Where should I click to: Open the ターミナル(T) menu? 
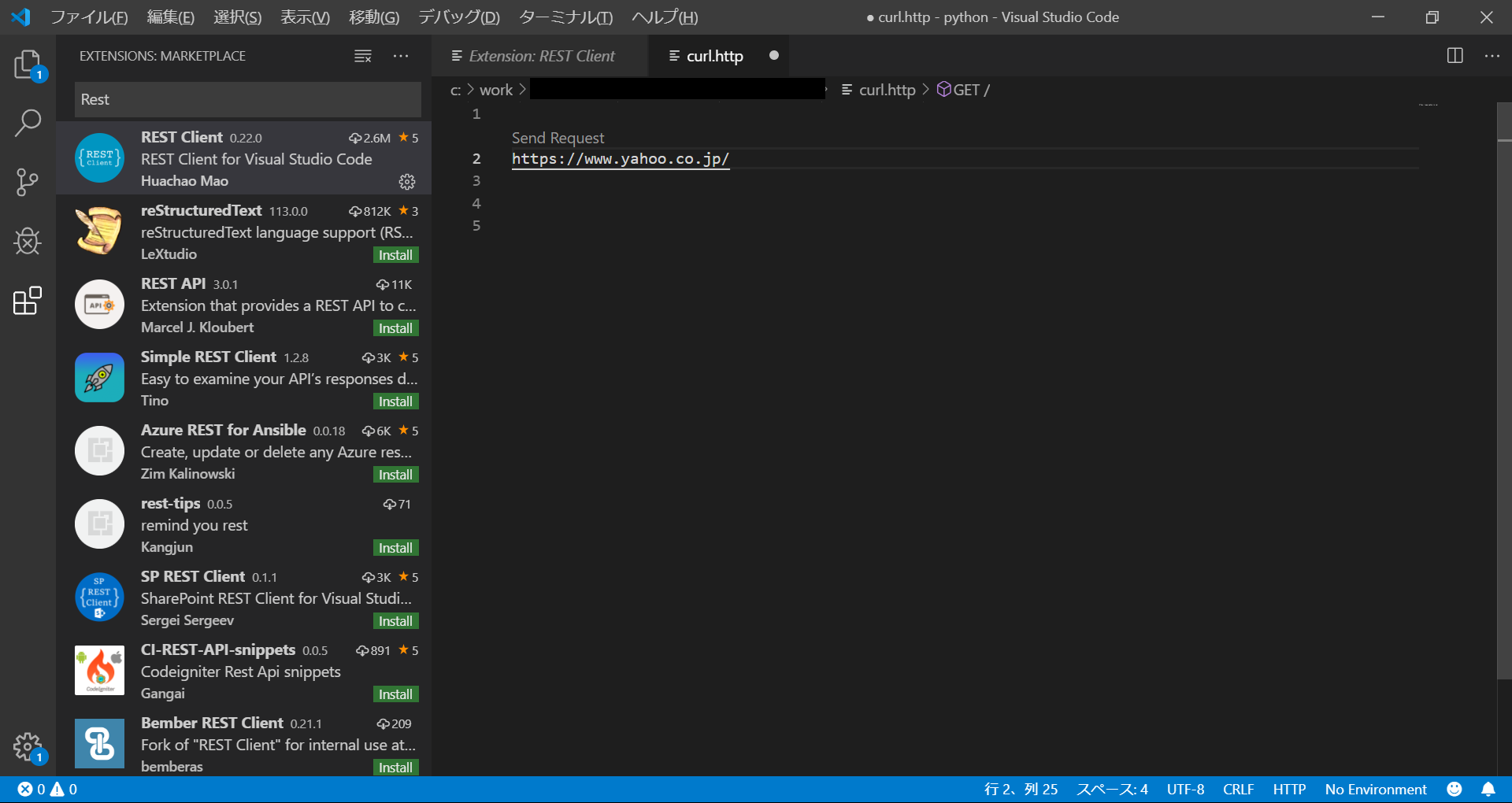click(566, 17)
